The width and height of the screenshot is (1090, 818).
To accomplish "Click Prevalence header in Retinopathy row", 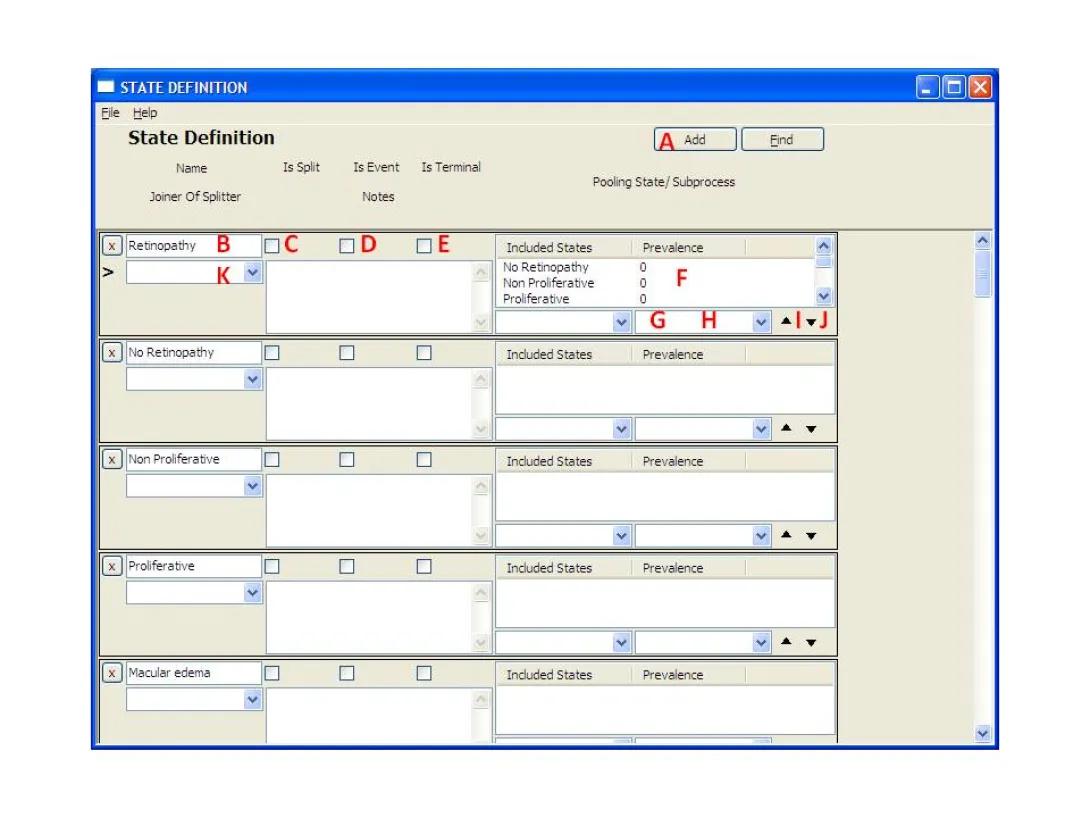I will (688, 247).
